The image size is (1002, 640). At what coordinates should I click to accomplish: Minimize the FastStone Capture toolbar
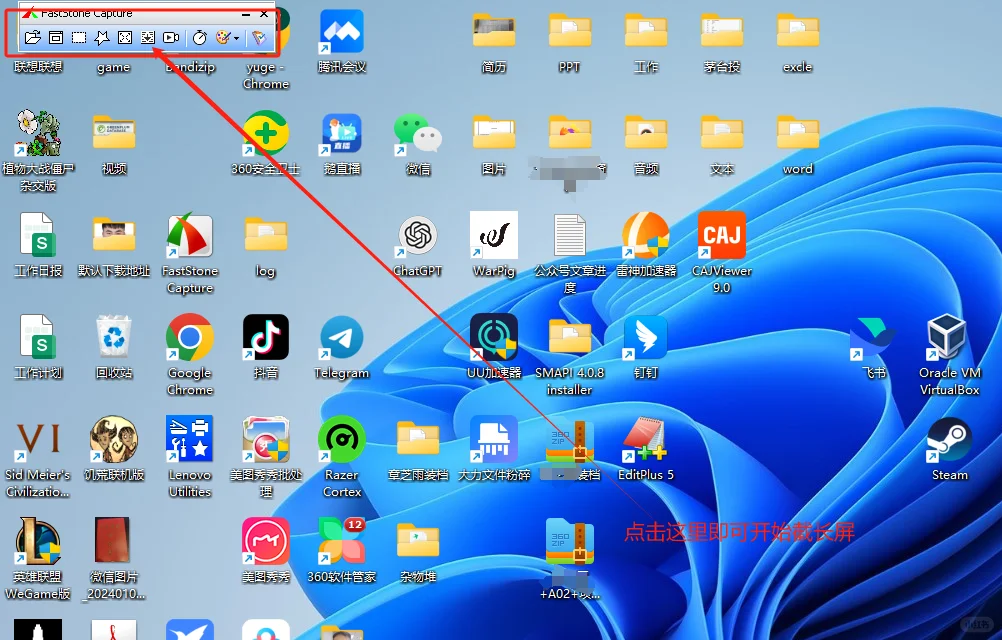click(x=246, y=13)
